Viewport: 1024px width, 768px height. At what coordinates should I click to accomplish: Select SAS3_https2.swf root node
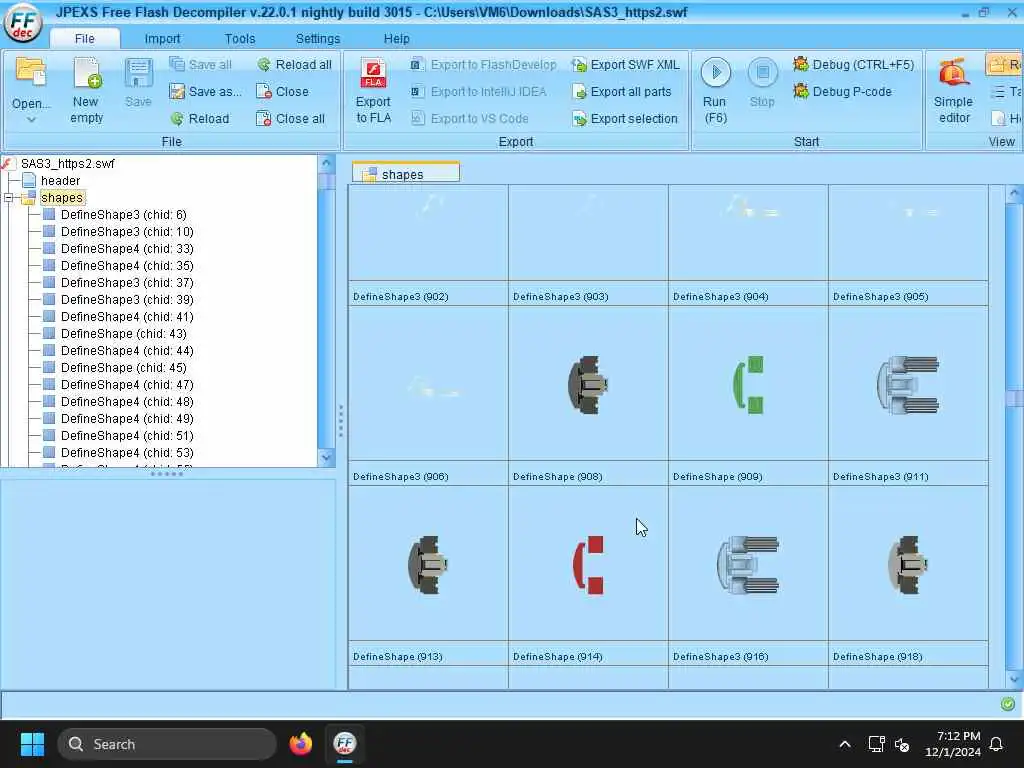(x=67, y=164)
